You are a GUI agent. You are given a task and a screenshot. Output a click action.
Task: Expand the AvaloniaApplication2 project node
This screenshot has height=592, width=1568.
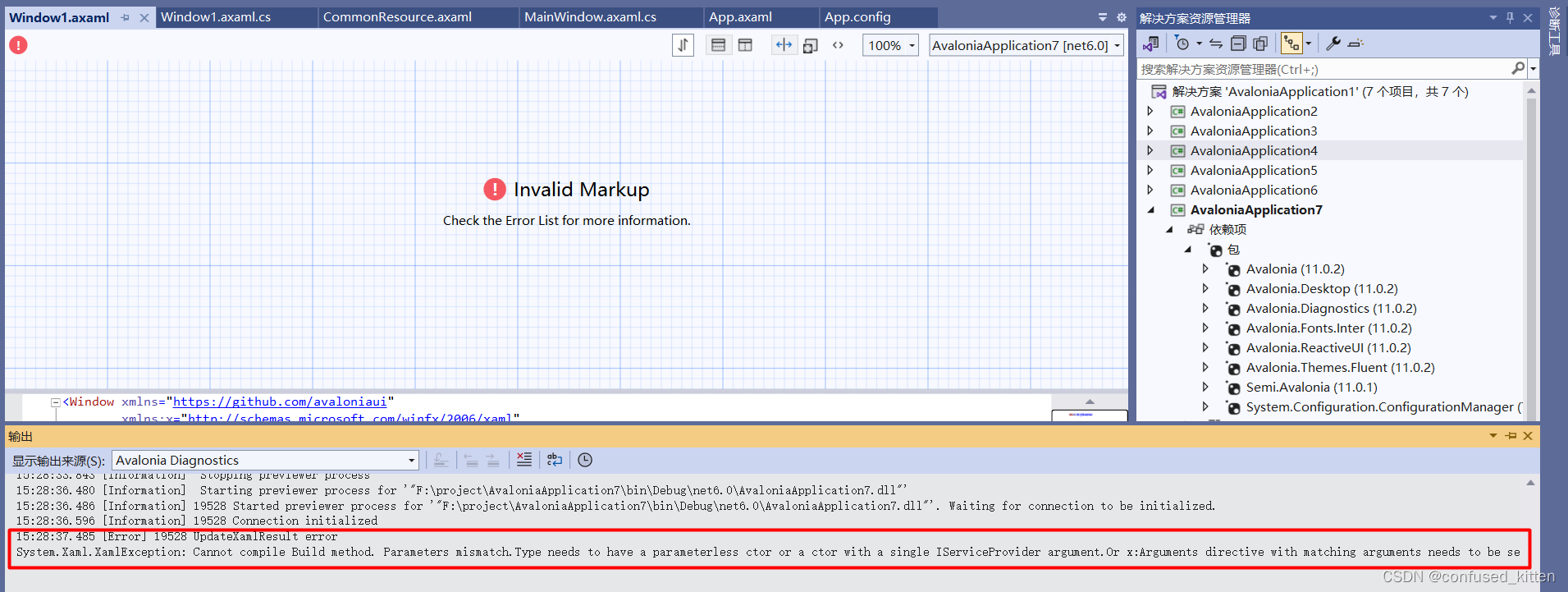click(x=1150, y=111)
